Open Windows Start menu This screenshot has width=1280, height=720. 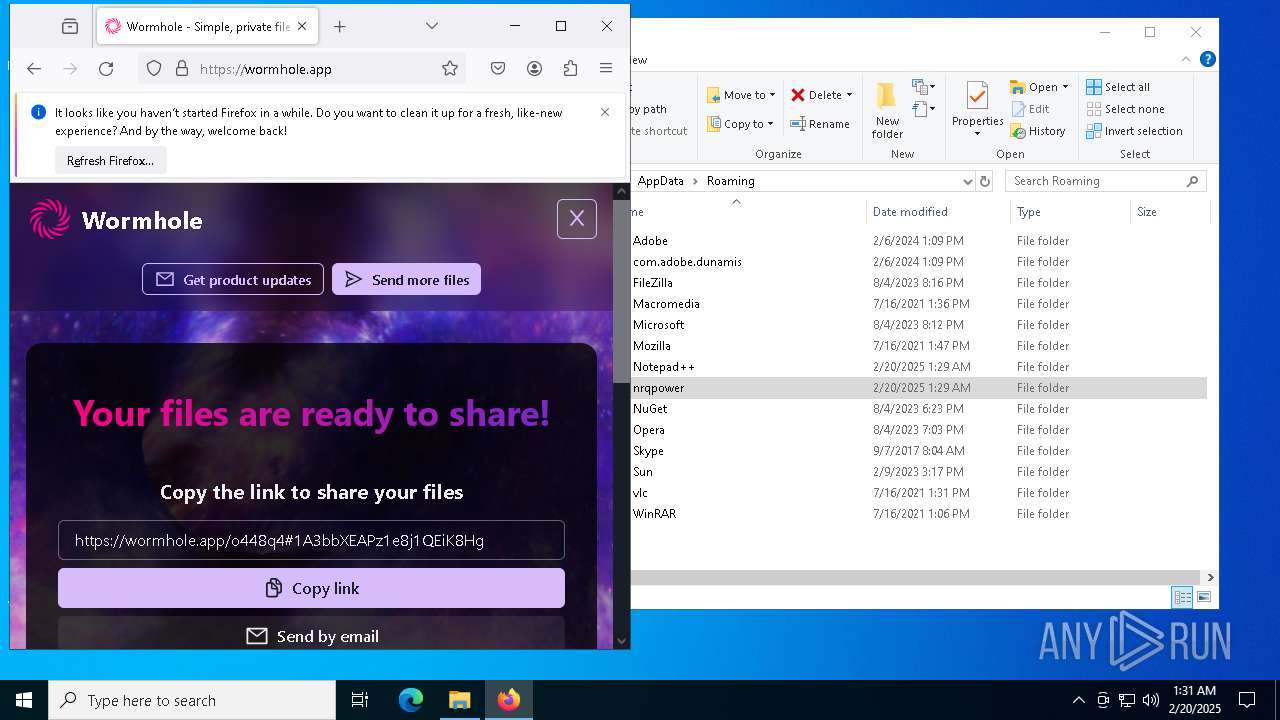point(24,700)
